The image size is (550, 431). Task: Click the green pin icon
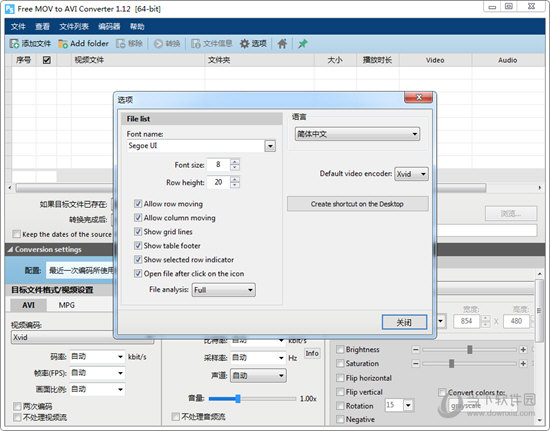[x=303, y=44]
